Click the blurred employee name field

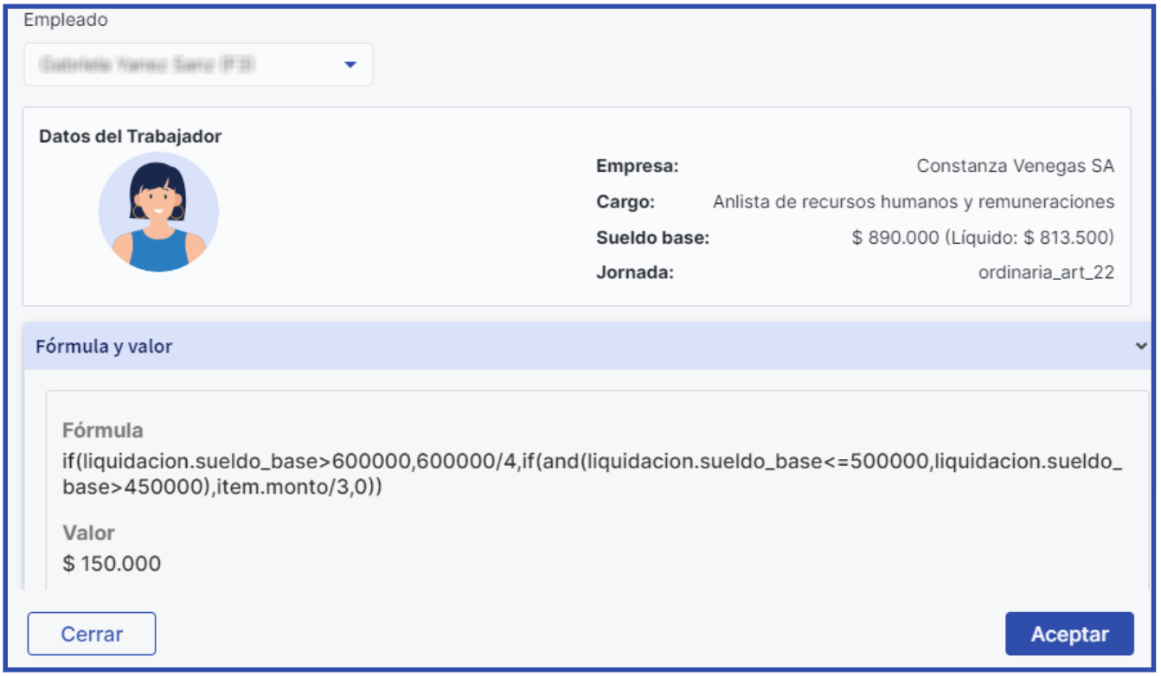(150, 65)
